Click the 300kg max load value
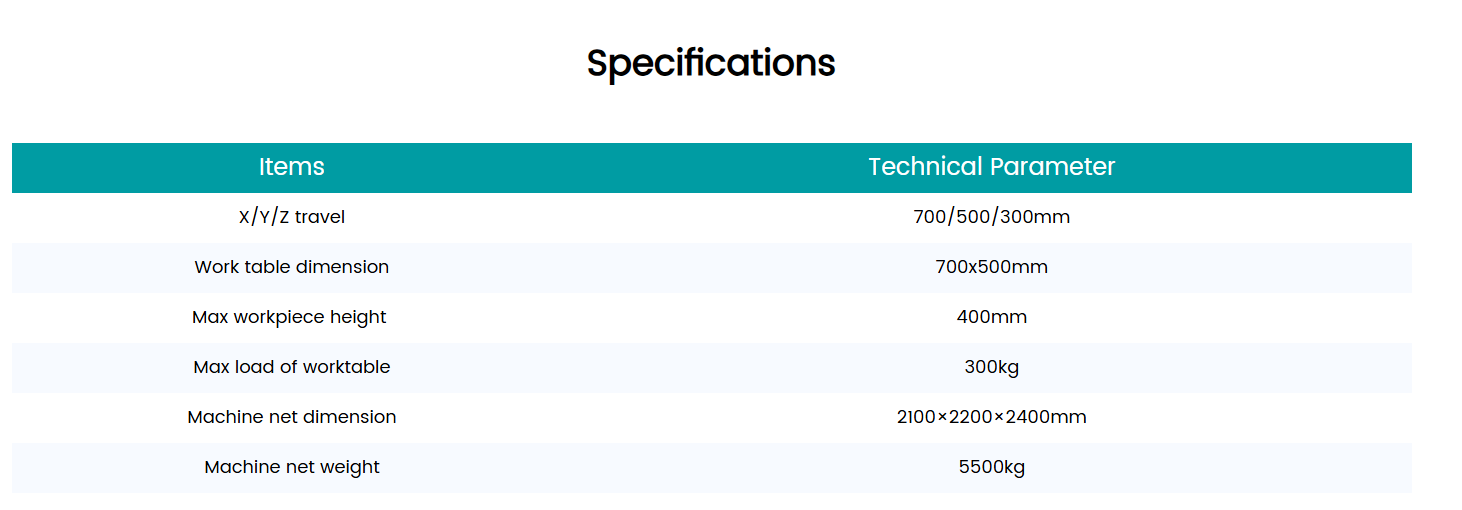 coord(991,367)
